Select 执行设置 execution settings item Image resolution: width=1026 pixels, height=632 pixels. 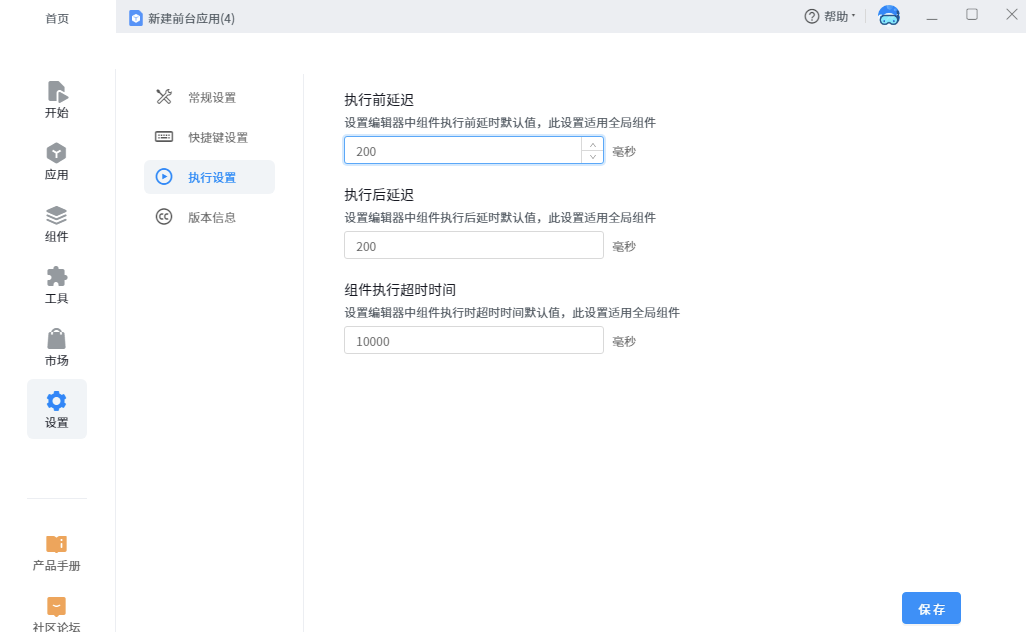coord(210,177)
